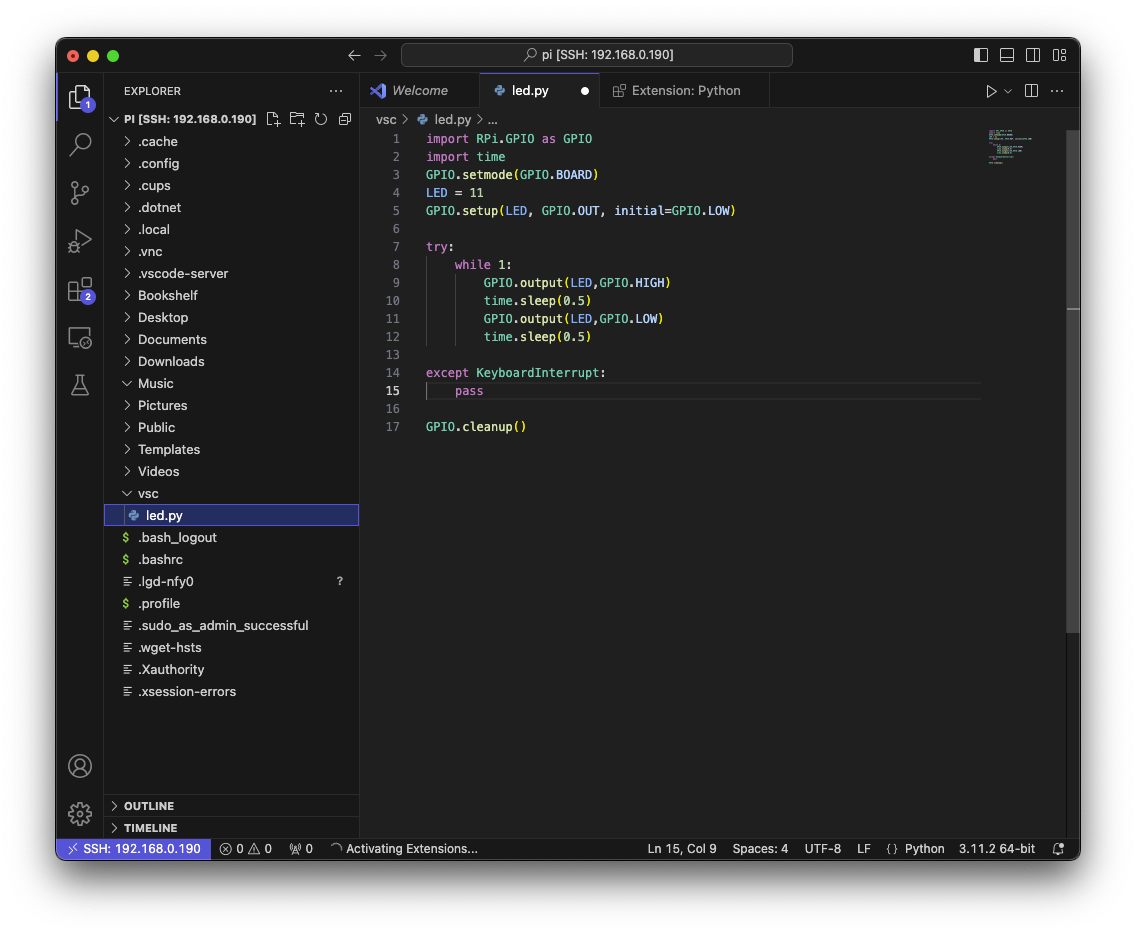Viewport: 1136px width, 934px height.
Task: Toggle the primary side bar layout button
Action: tap(981, 55)
